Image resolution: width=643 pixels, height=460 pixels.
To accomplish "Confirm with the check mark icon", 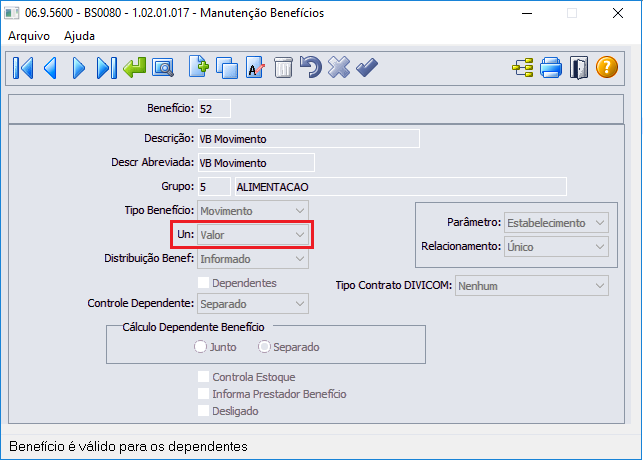I will pos(367,68).
